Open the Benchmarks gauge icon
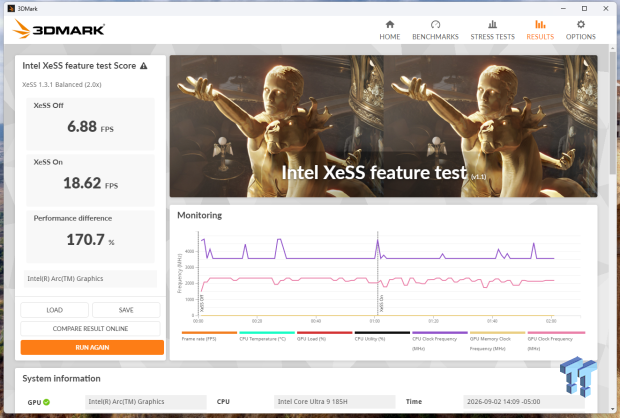Screen dimensions: 620x418 pyautogui.click(x=435, y=25)
